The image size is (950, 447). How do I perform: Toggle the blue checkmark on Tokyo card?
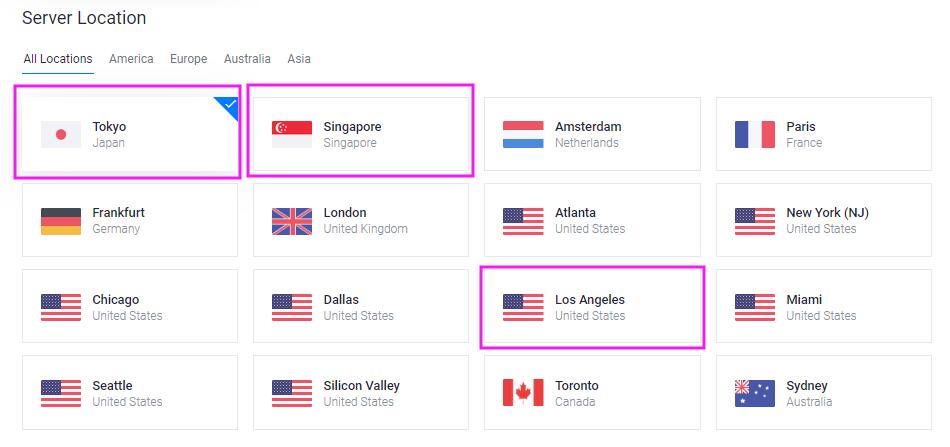[230, 104]
